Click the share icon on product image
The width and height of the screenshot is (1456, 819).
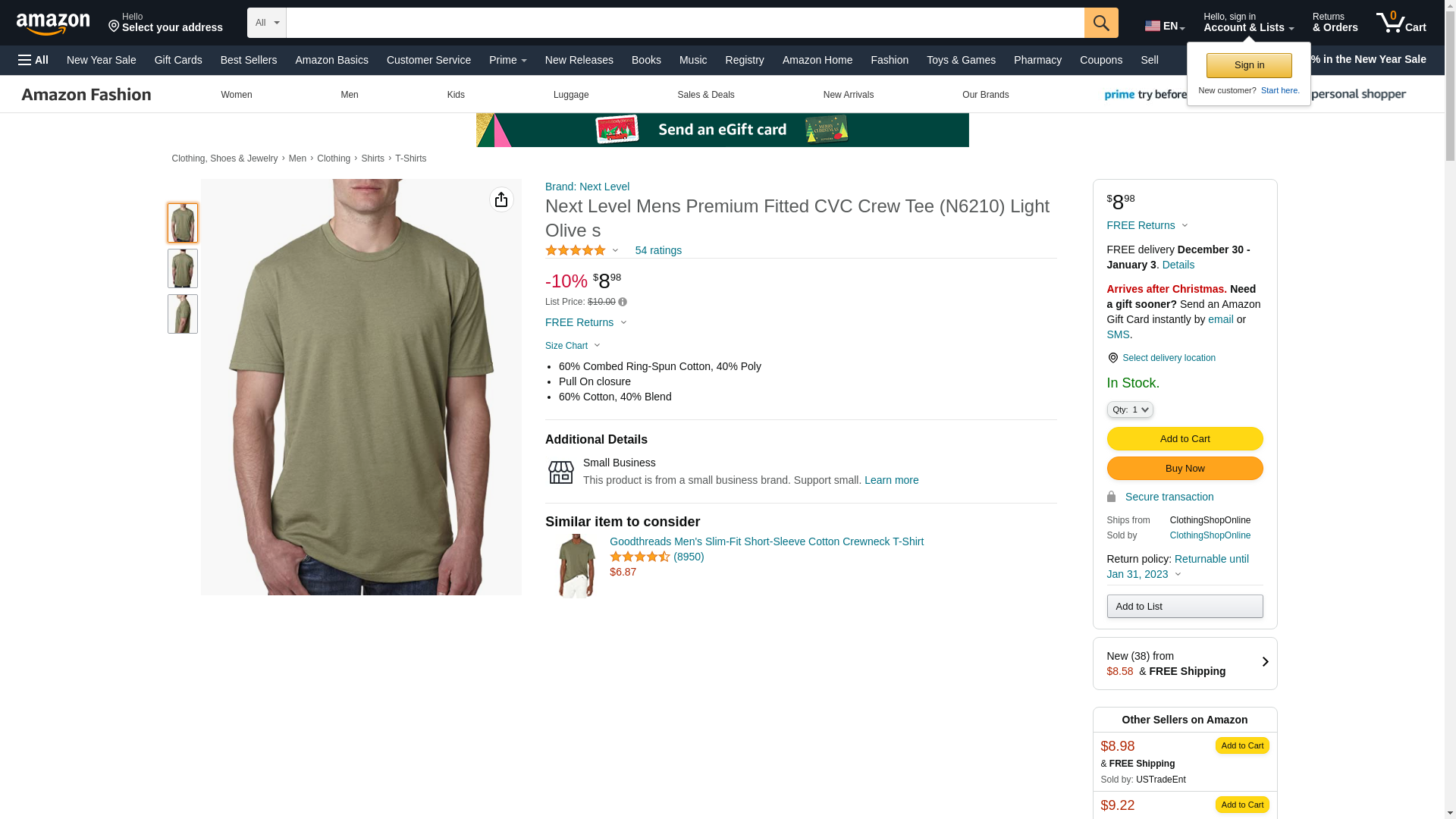501,199
